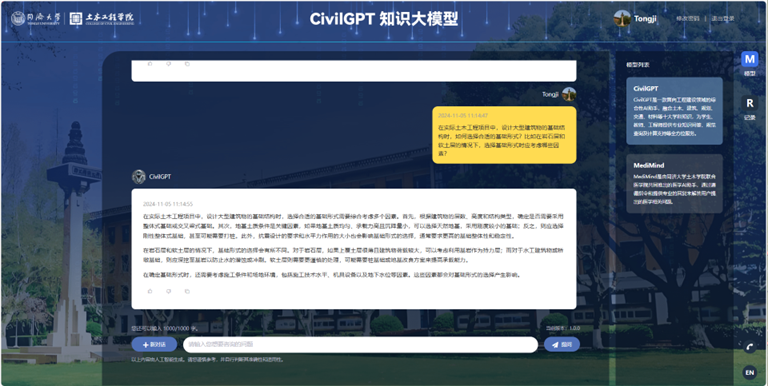The image size is (768, 386).
Task: Click the Tongji avatar in header
Action: (622, 19)
